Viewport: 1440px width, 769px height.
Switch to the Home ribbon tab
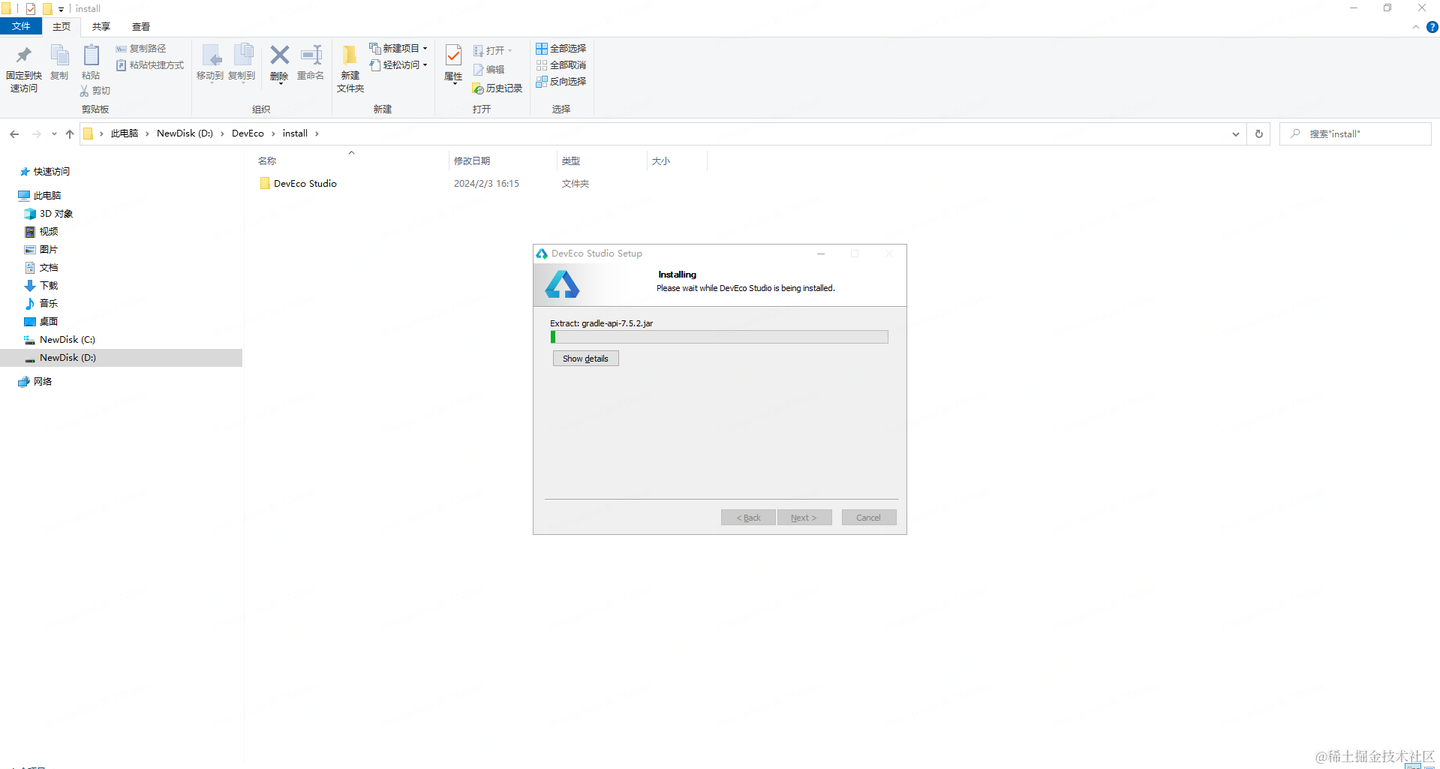click(x=62, y=26)
